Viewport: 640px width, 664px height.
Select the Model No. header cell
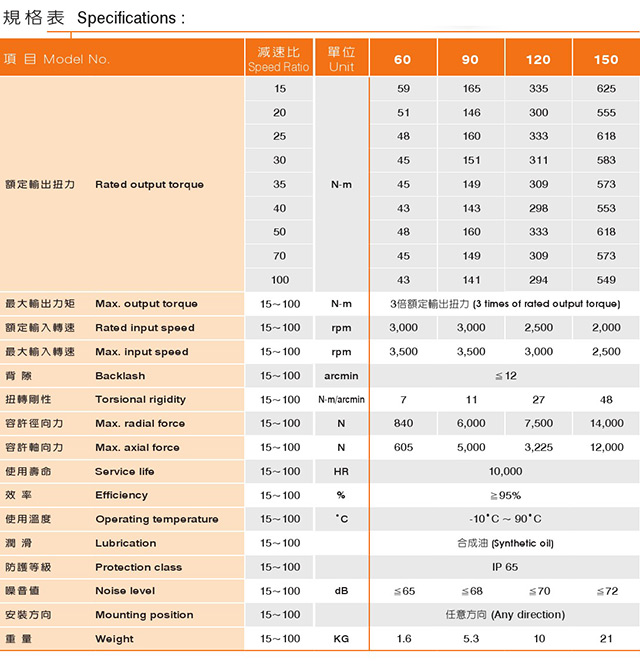click(122, 58)
